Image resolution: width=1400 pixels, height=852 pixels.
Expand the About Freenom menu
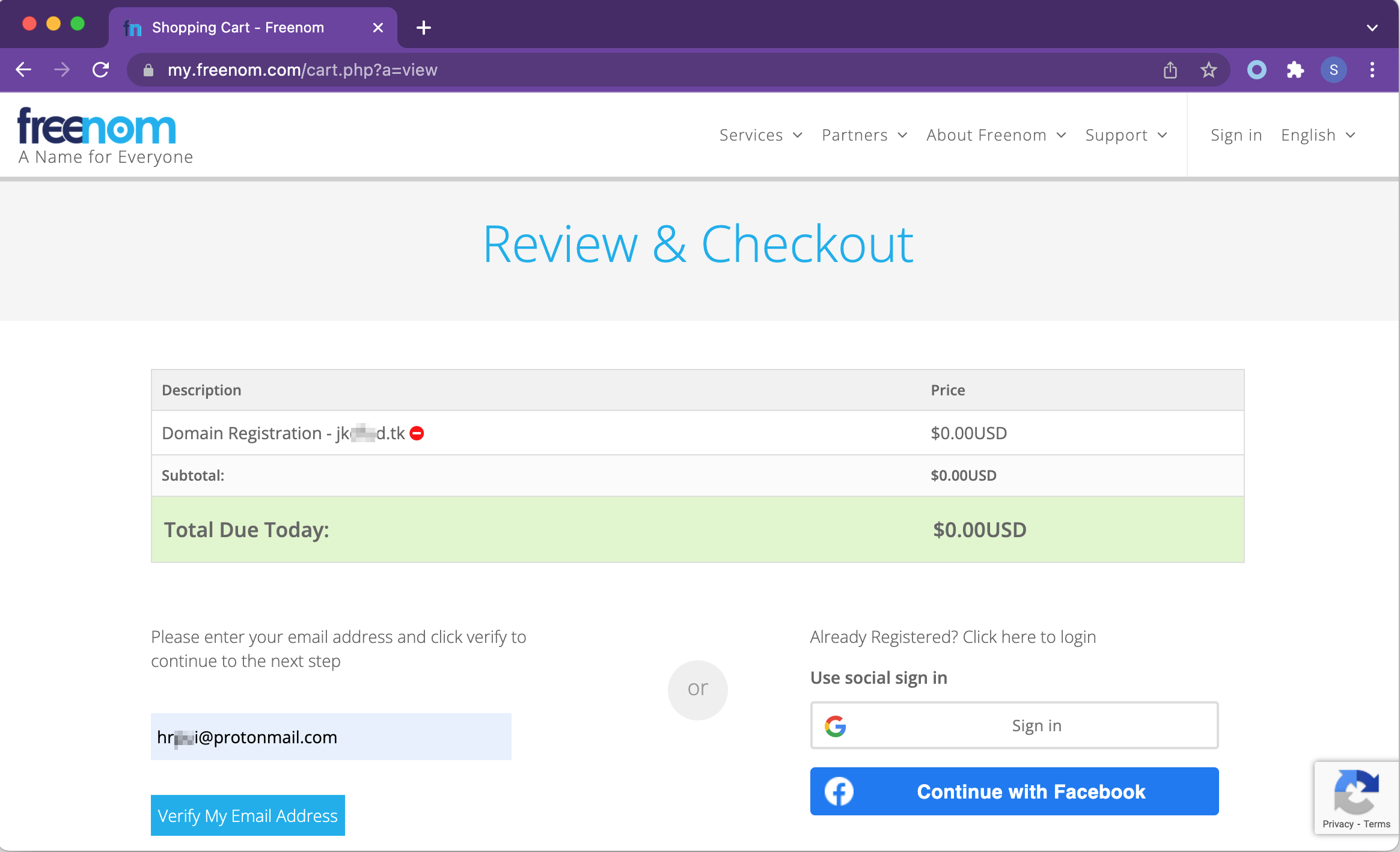click(996, 135)
